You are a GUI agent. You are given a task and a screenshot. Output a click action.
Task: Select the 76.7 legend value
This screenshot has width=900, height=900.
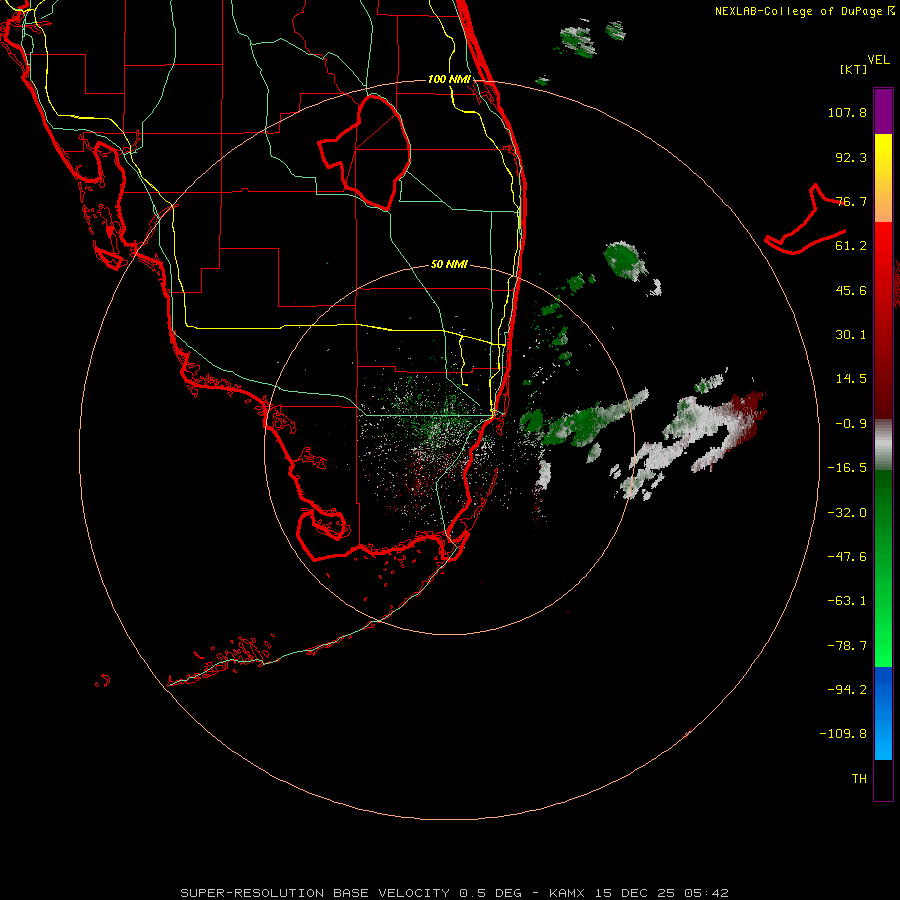851,201
